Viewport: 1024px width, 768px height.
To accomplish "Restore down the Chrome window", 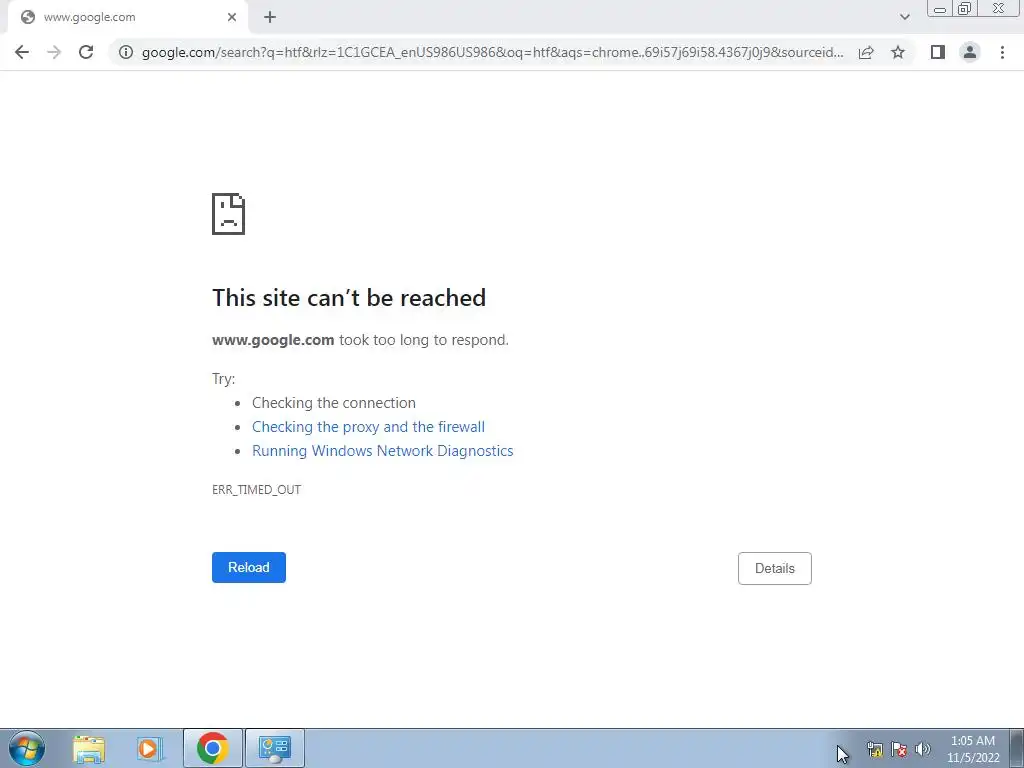I will click(x=965, y=9).
